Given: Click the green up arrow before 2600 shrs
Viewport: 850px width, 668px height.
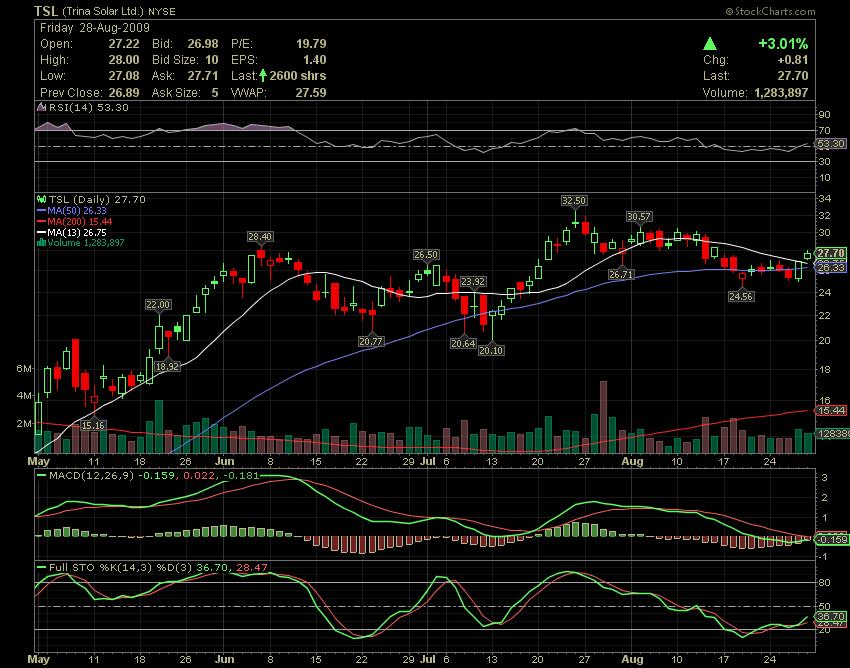Looking at the screenshot, I should coord(263,75).
